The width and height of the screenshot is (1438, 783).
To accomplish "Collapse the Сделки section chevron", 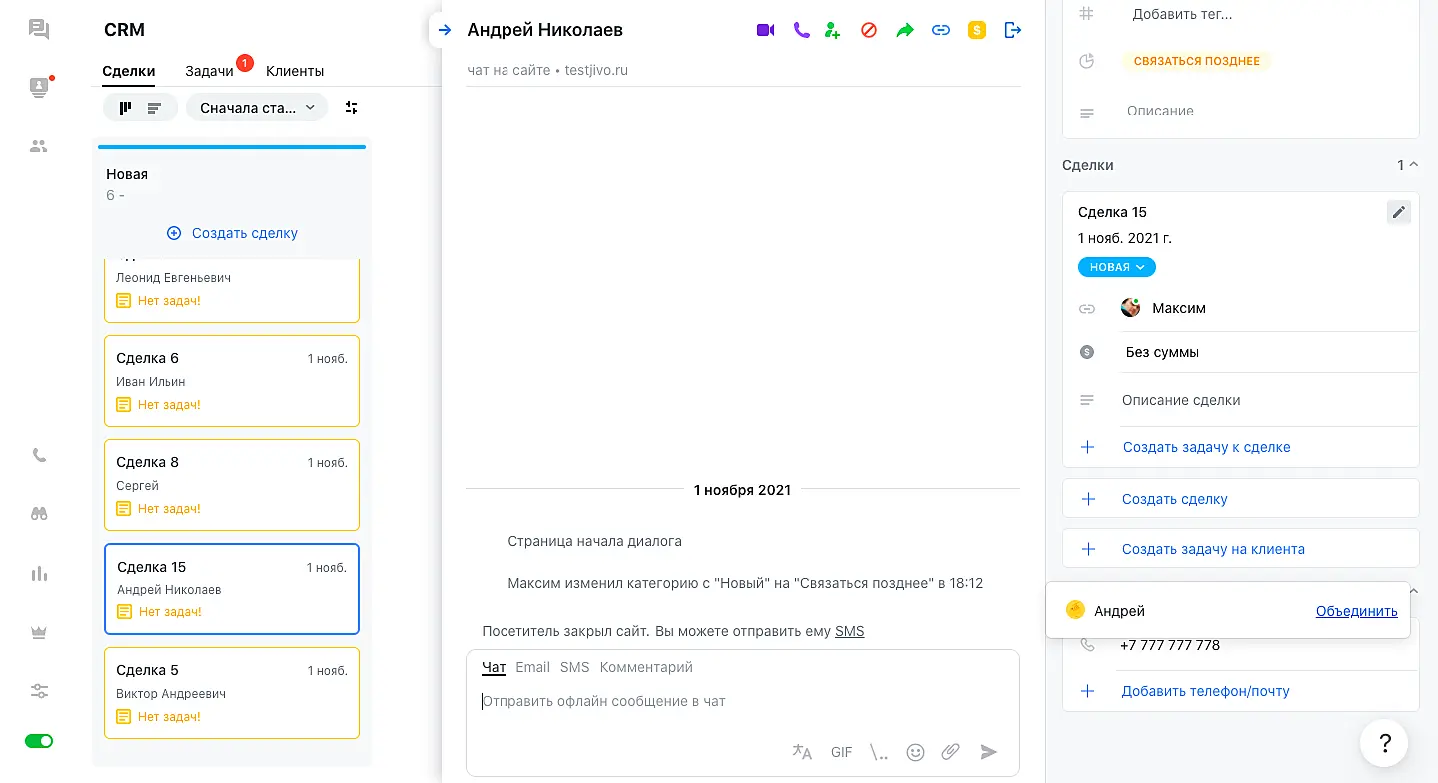I will (x=1413, y=165).
